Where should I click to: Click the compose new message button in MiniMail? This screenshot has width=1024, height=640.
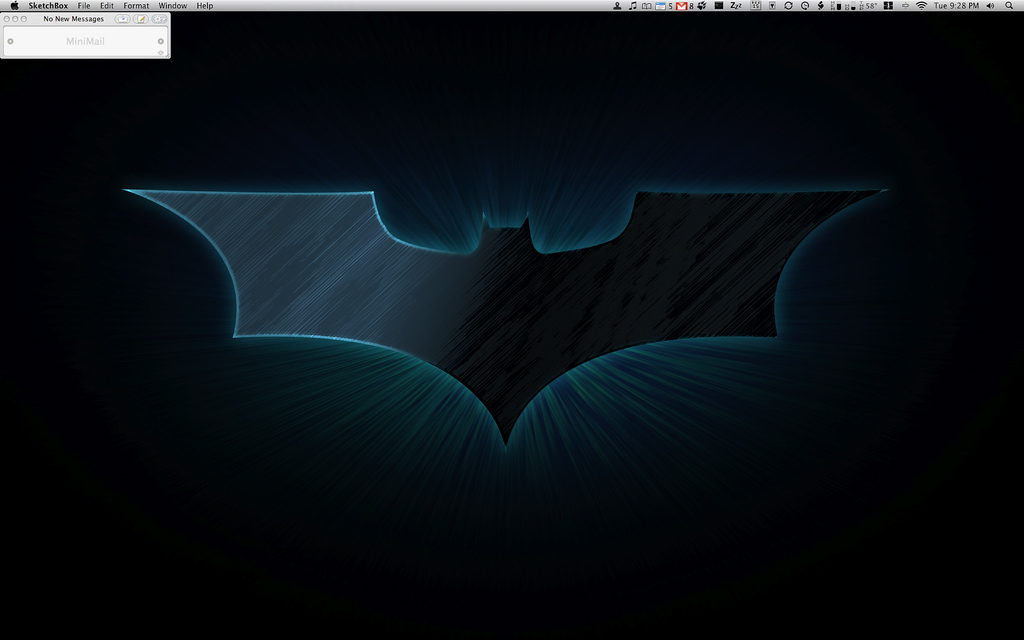[140, 19]
